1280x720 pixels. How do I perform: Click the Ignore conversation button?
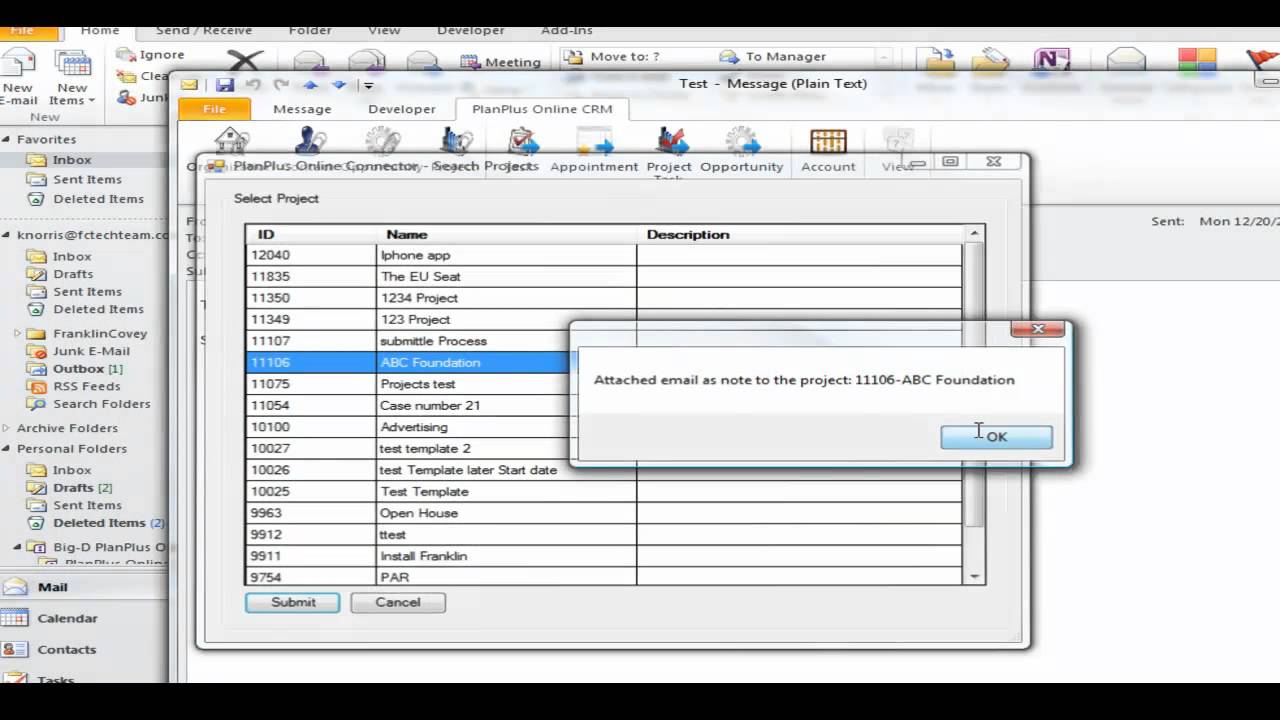(151, 55)
